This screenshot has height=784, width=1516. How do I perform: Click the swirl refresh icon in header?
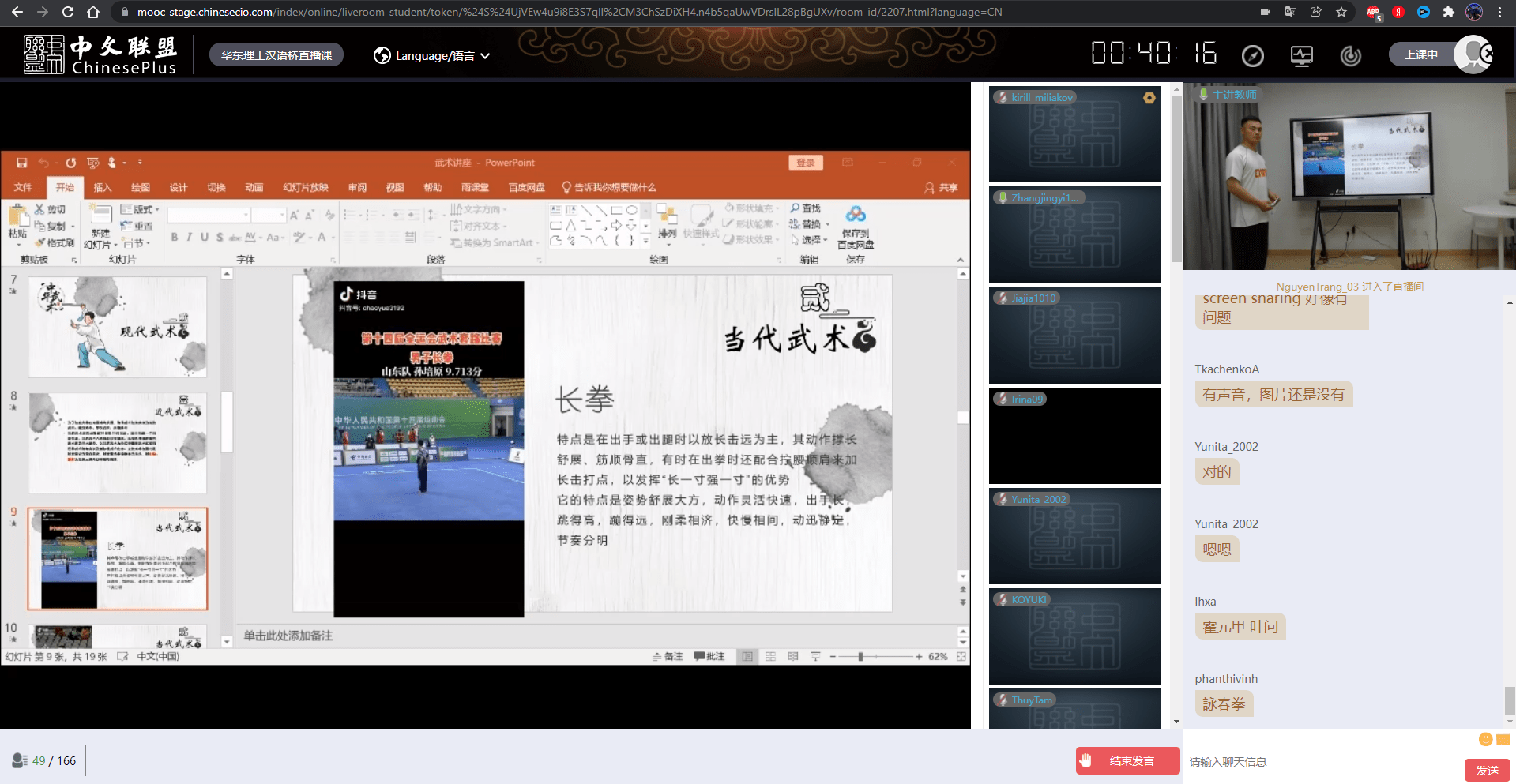(1351, 55)
